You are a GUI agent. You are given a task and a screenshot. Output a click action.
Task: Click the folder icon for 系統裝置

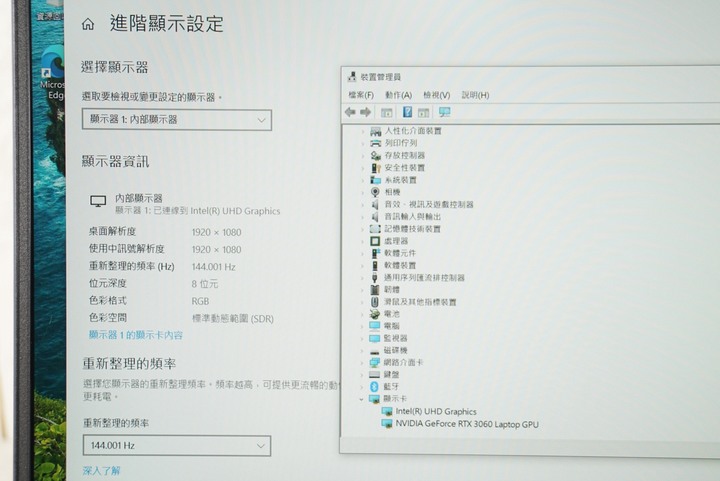coord(376,180)
